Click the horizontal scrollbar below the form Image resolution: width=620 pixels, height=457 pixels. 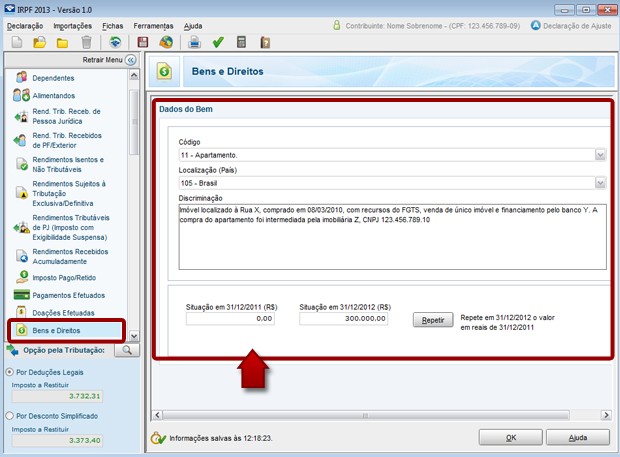(380, 412)
